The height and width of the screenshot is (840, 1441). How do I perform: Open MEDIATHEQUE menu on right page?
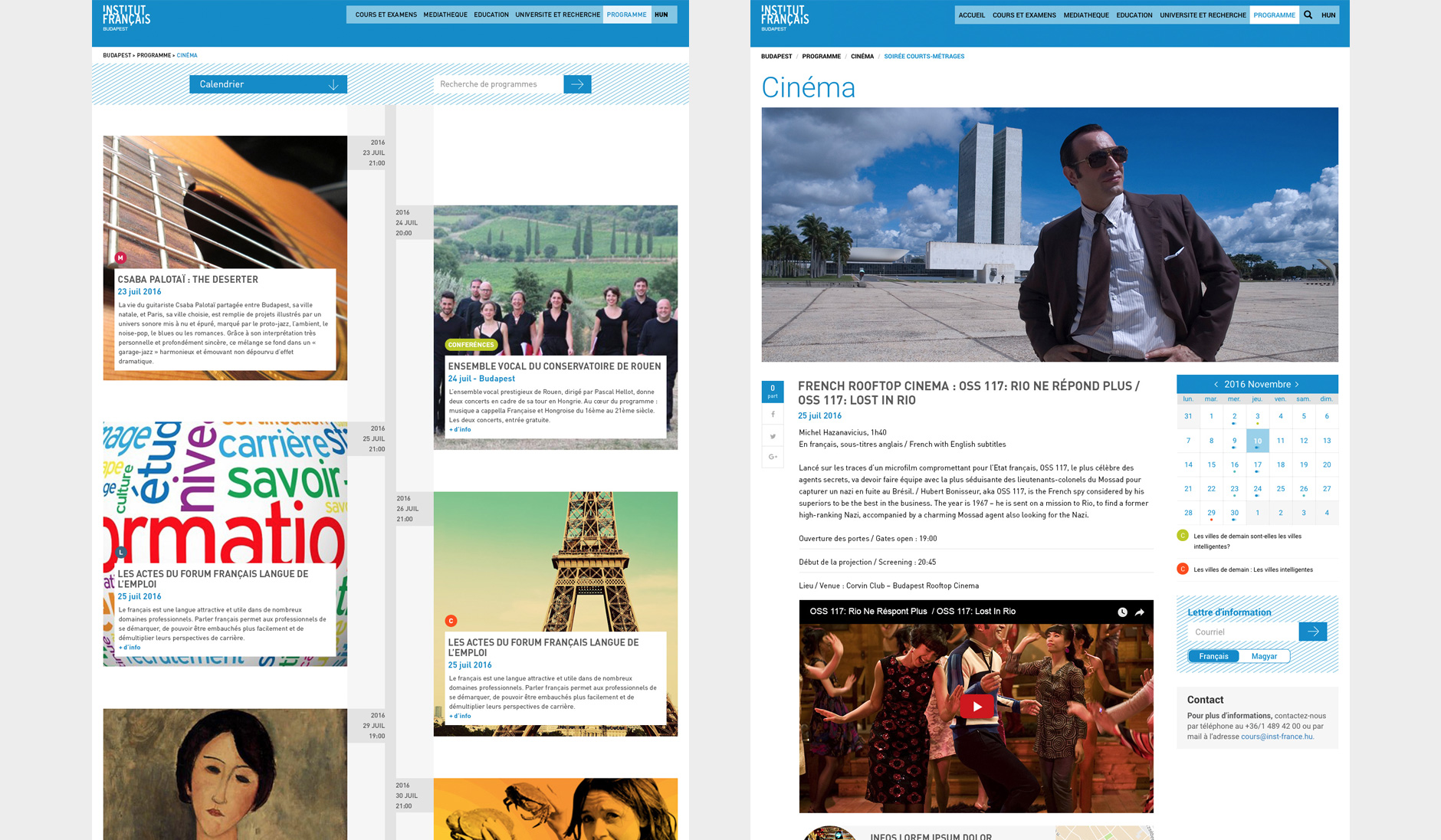(x=1086, y=15)
